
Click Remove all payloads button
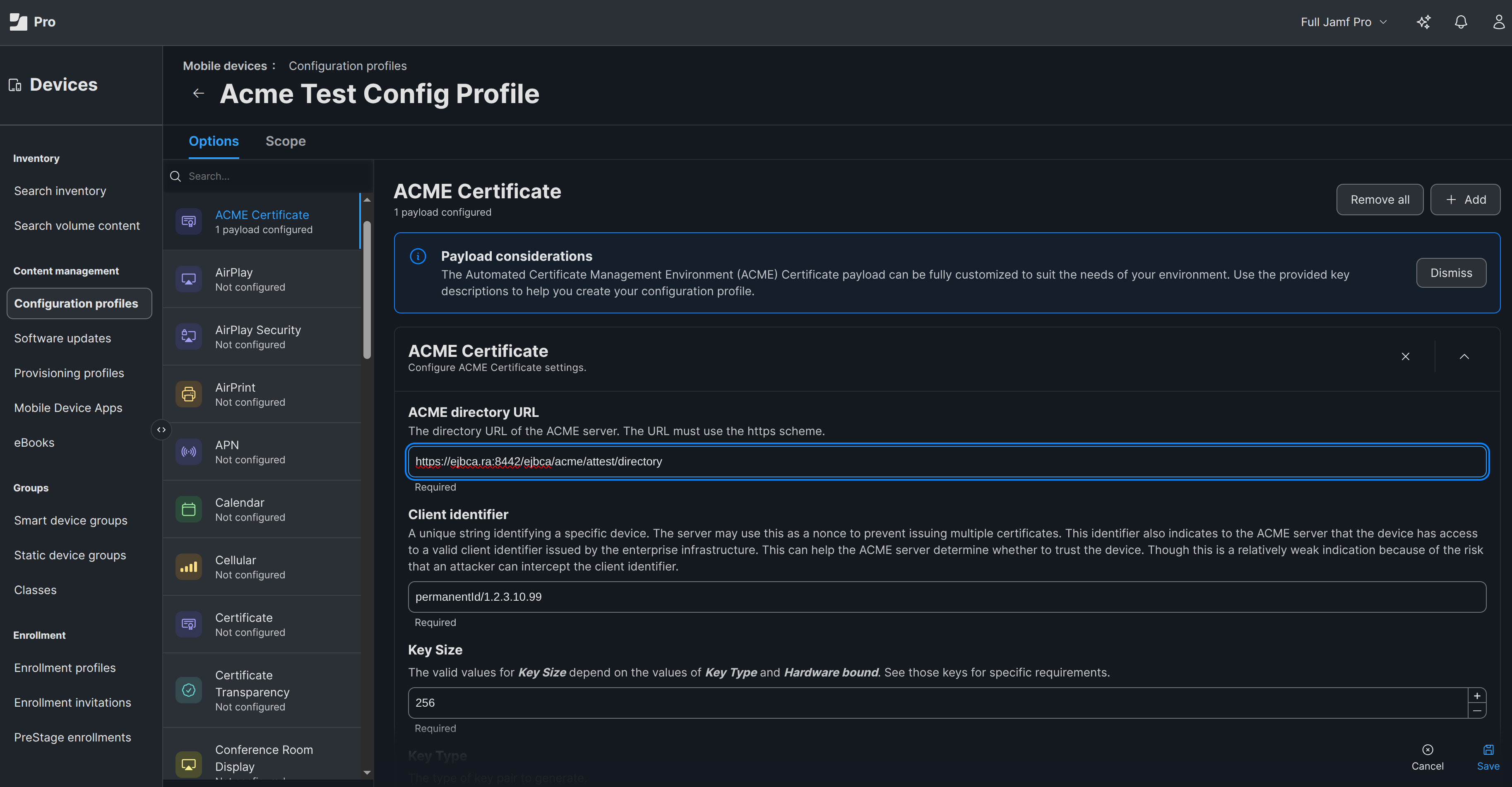click(1380, 200)
